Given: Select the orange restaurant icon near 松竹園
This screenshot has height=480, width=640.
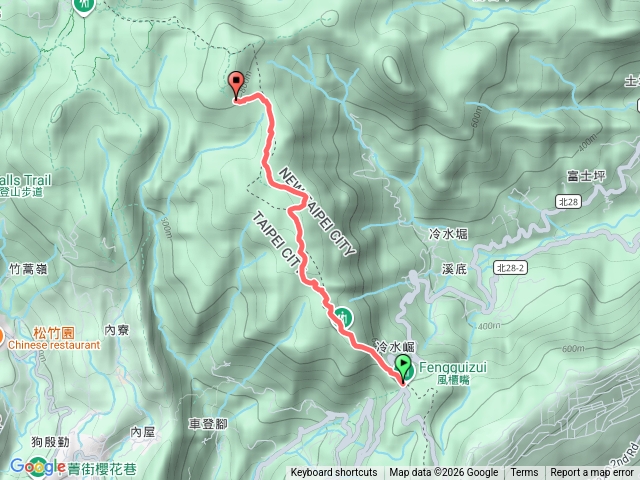Looking at the screenshot, I should [1, 337].
